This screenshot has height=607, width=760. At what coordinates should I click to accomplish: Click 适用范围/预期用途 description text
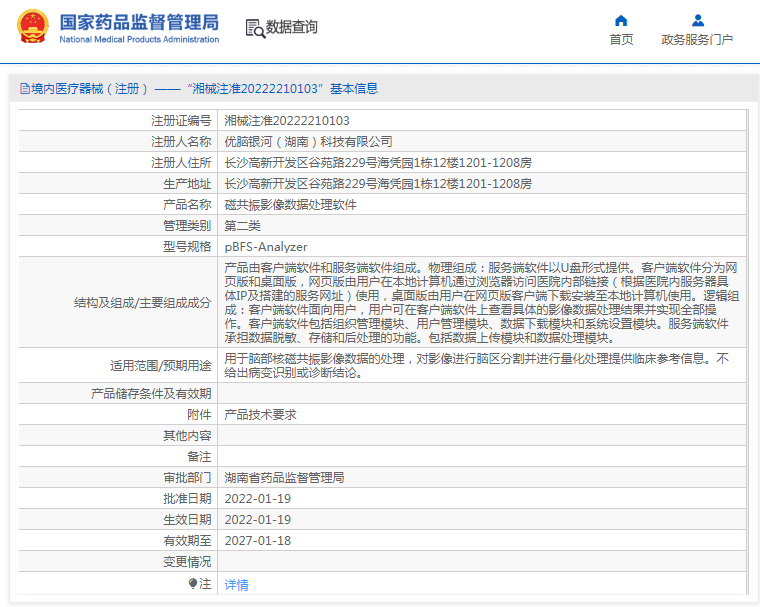(x=476, y=366)
